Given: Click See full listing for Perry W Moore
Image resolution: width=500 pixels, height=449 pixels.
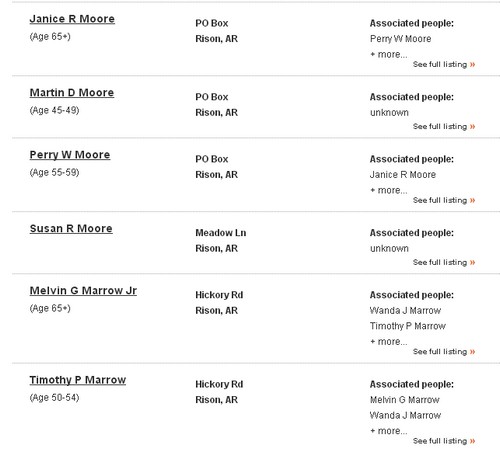Looking at the screenshot, I should pos(444,200).
